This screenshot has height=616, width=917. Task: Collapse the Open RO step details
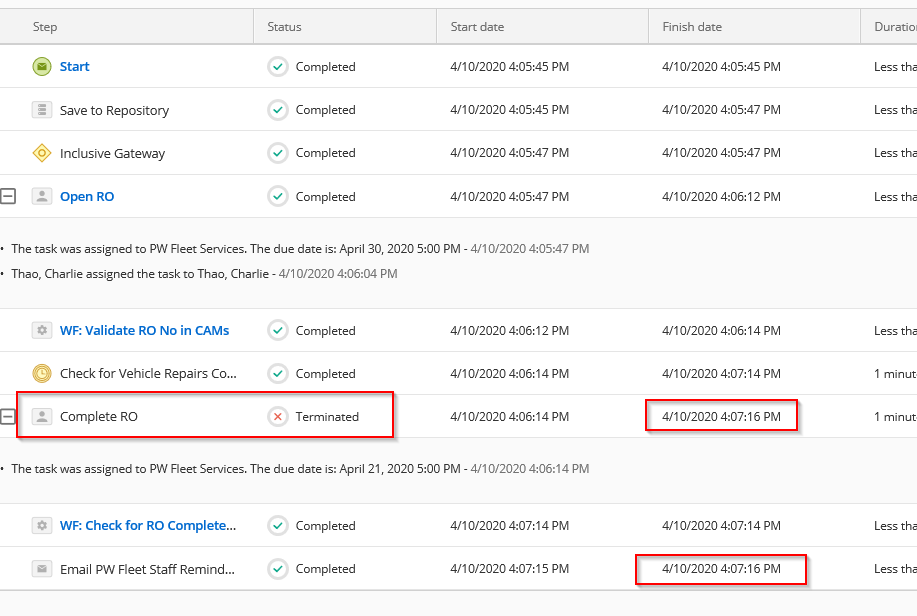click(x=8, y=197)
